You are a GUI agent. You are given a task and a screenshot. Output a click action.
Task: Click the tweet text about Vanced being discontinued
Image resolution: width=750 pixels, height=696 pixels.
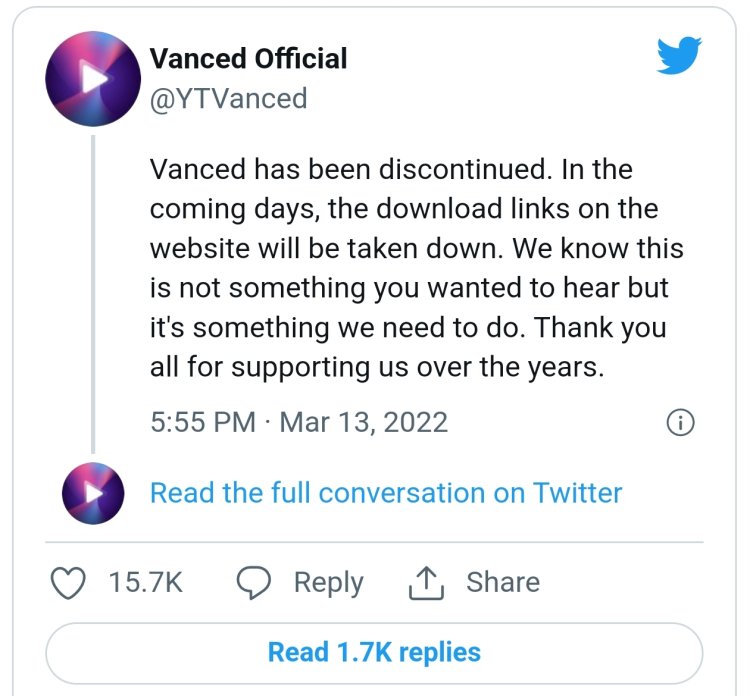(416, 268)
